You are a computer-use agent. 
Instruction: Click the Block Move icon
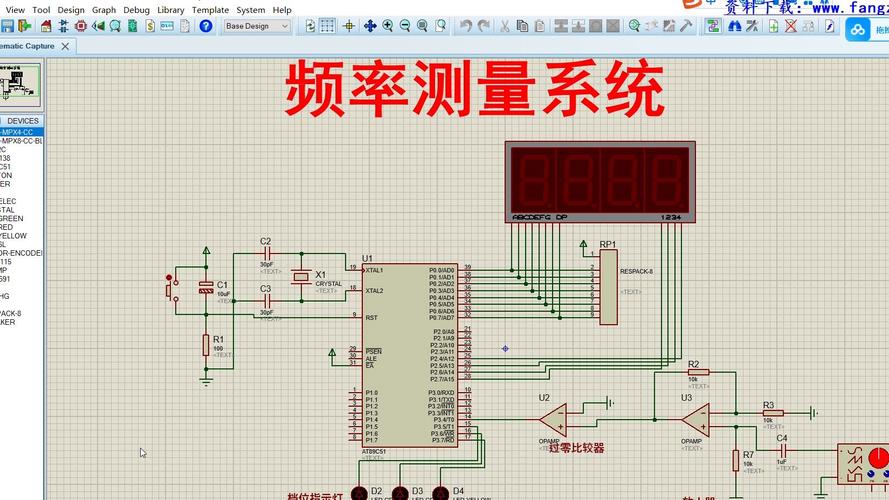[578, 26]
